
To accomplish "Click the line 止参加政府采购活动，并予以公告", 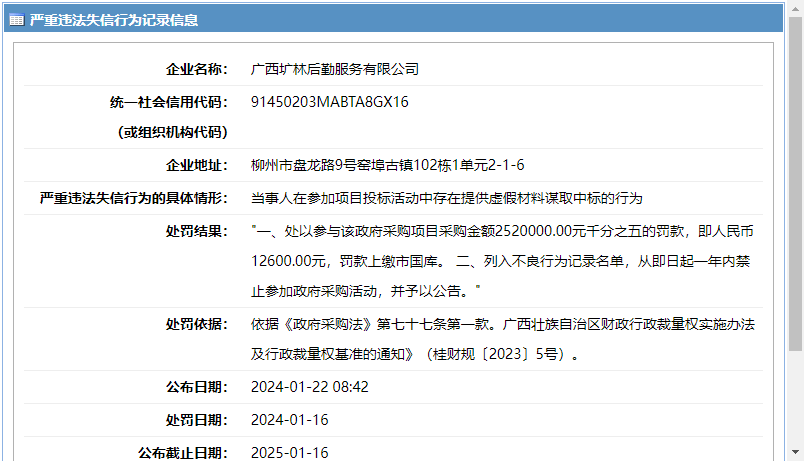I will tap(366, 291).
